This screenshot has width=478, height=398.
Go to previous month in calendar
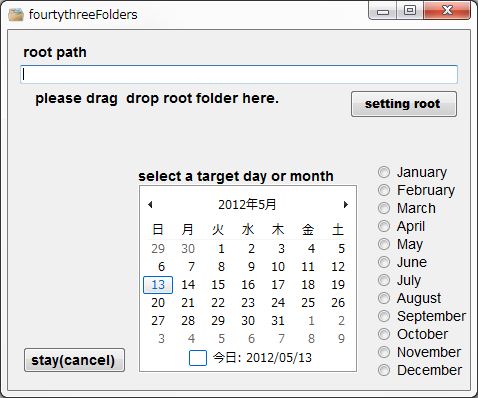[x=150, y=204]
